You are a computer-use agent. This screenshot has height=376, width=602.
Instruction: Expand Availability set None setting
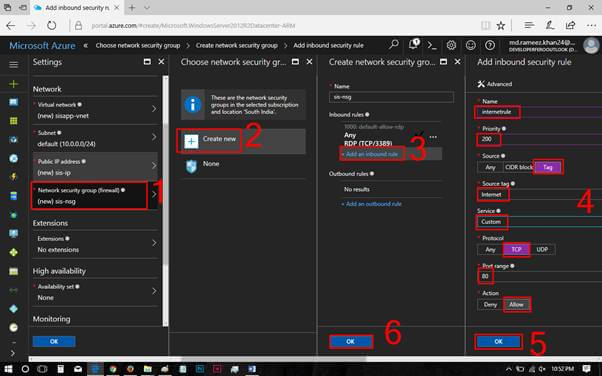click(95, 292)
